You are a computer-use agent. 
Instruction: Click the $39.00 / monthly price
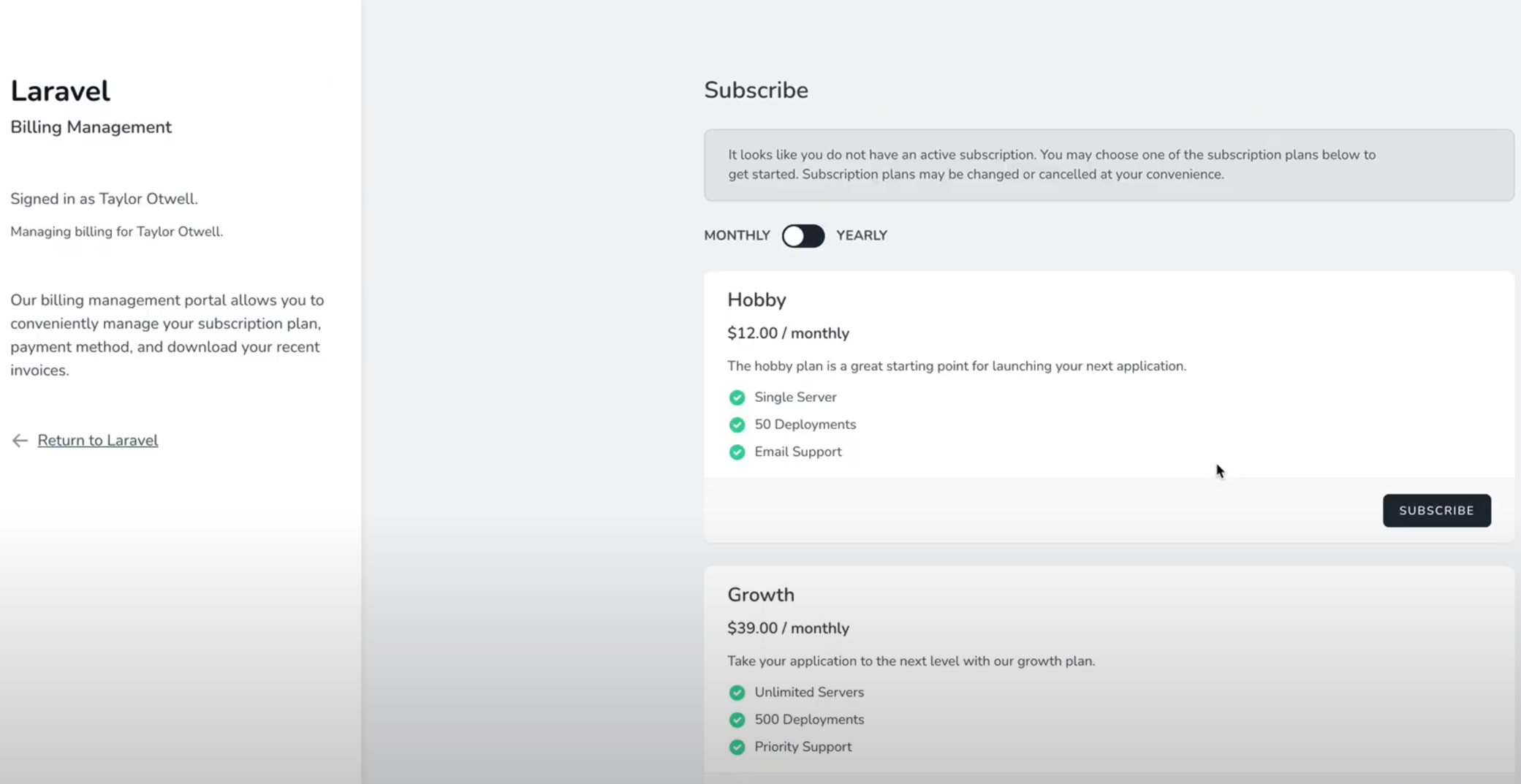click(x=788, y=628)
